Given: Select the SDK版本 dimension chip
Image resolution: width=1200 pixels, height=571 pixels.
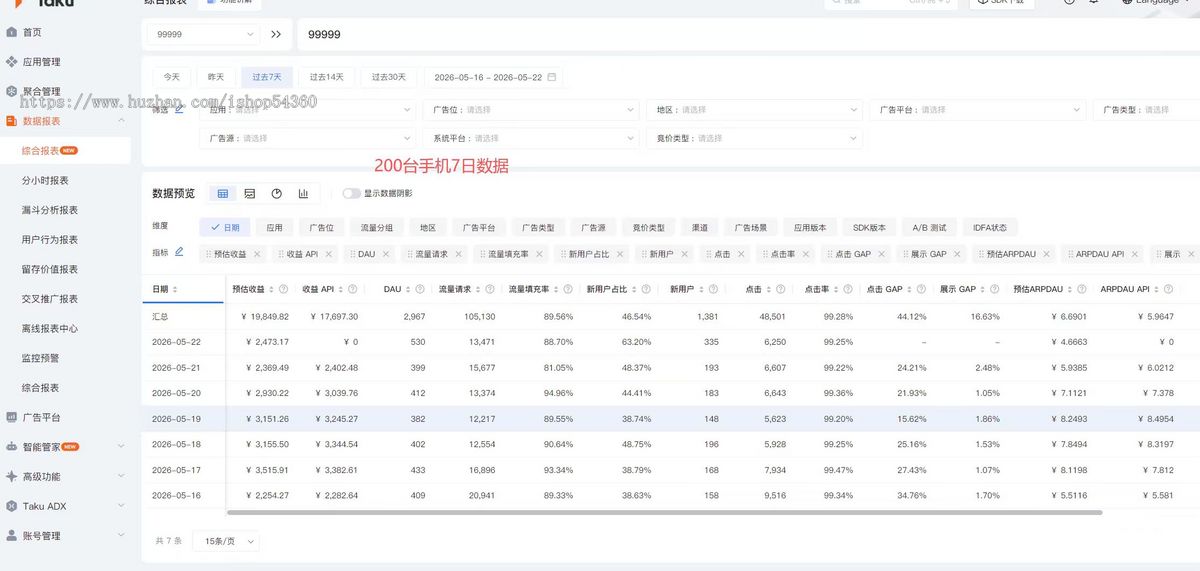Looking at the screenshot, I should [x=869, y=227].
